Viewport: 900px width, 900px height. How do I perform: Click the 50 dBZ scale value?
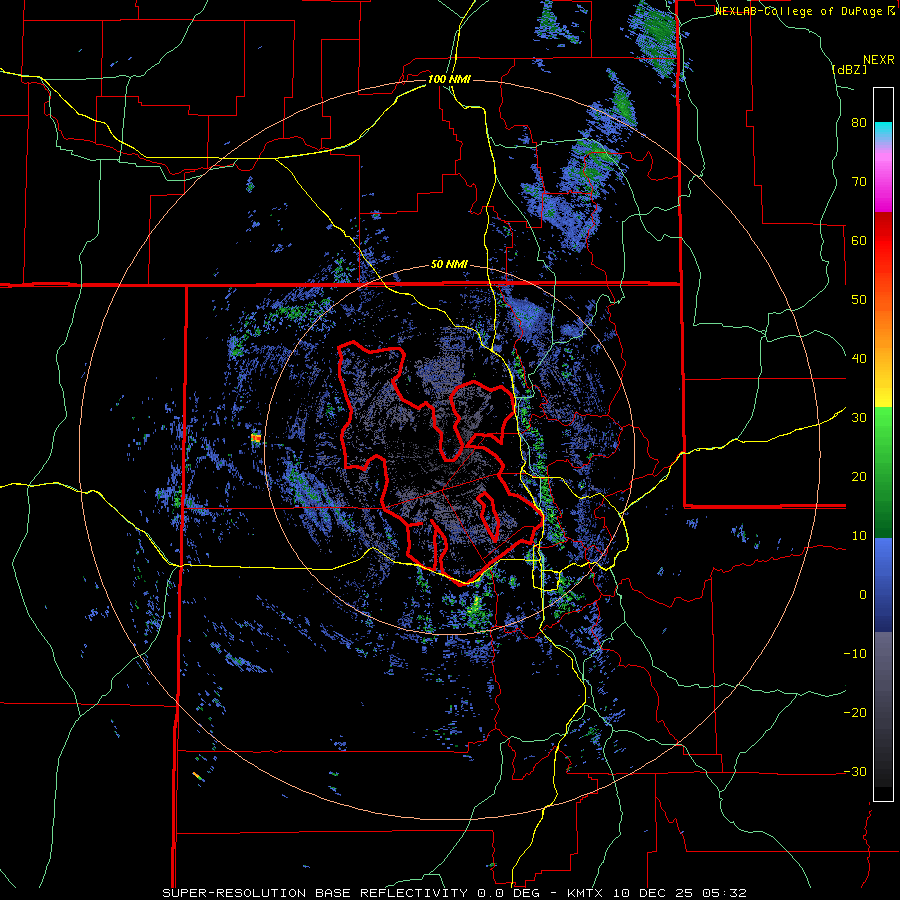pyautogui.click(x=859, y=300)
